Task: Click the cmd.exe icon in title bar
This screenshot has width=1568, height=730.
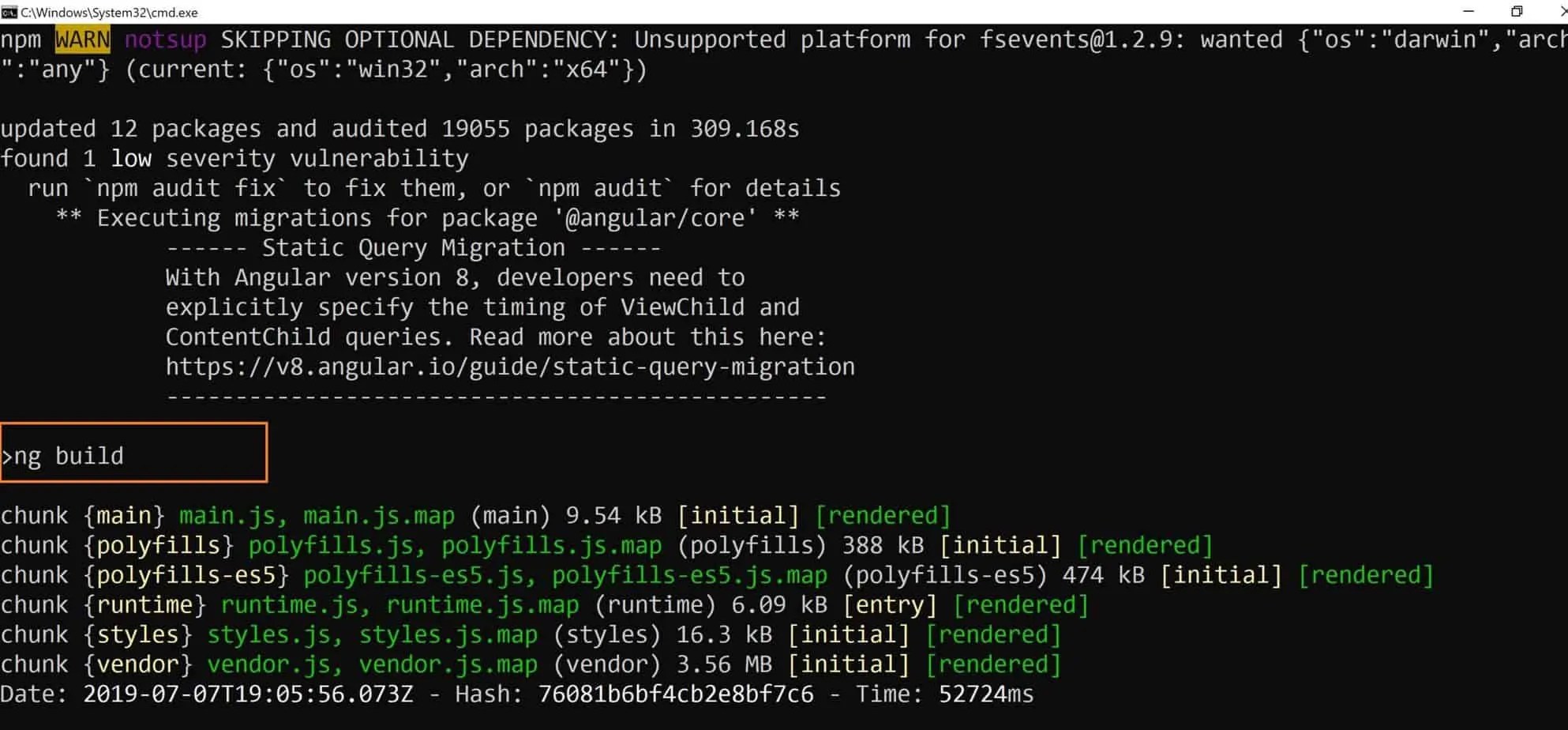Action: 11,12
